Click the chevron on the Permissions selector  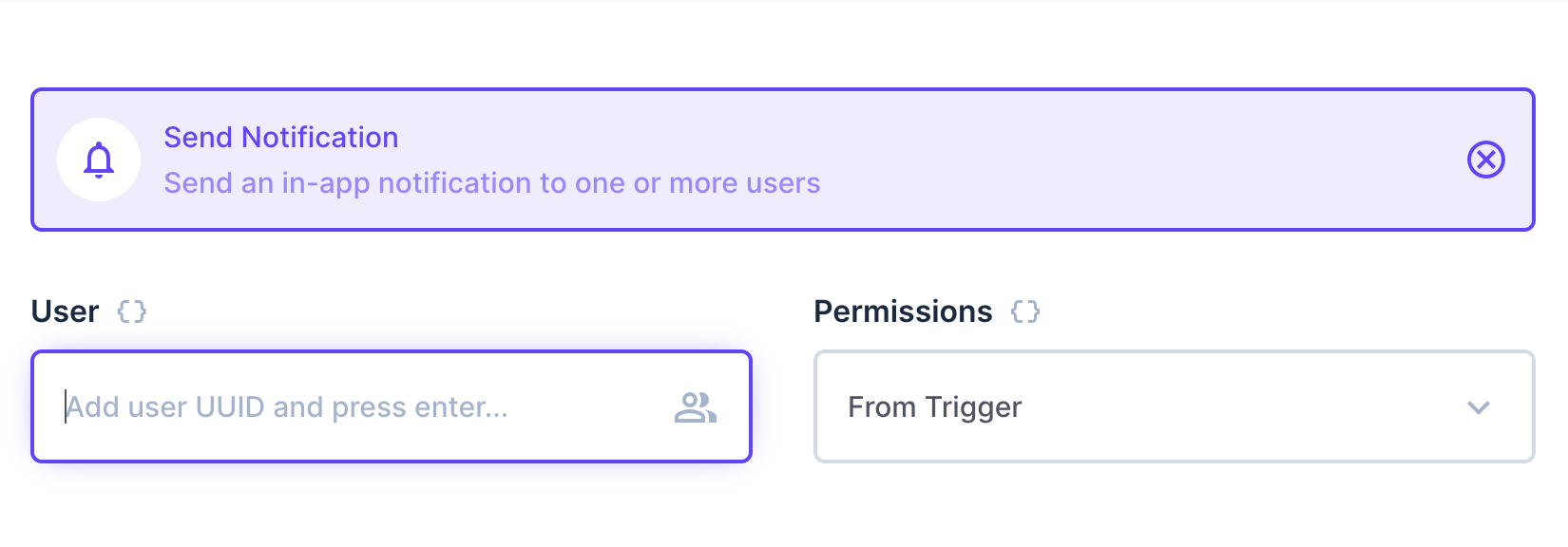1478,408
